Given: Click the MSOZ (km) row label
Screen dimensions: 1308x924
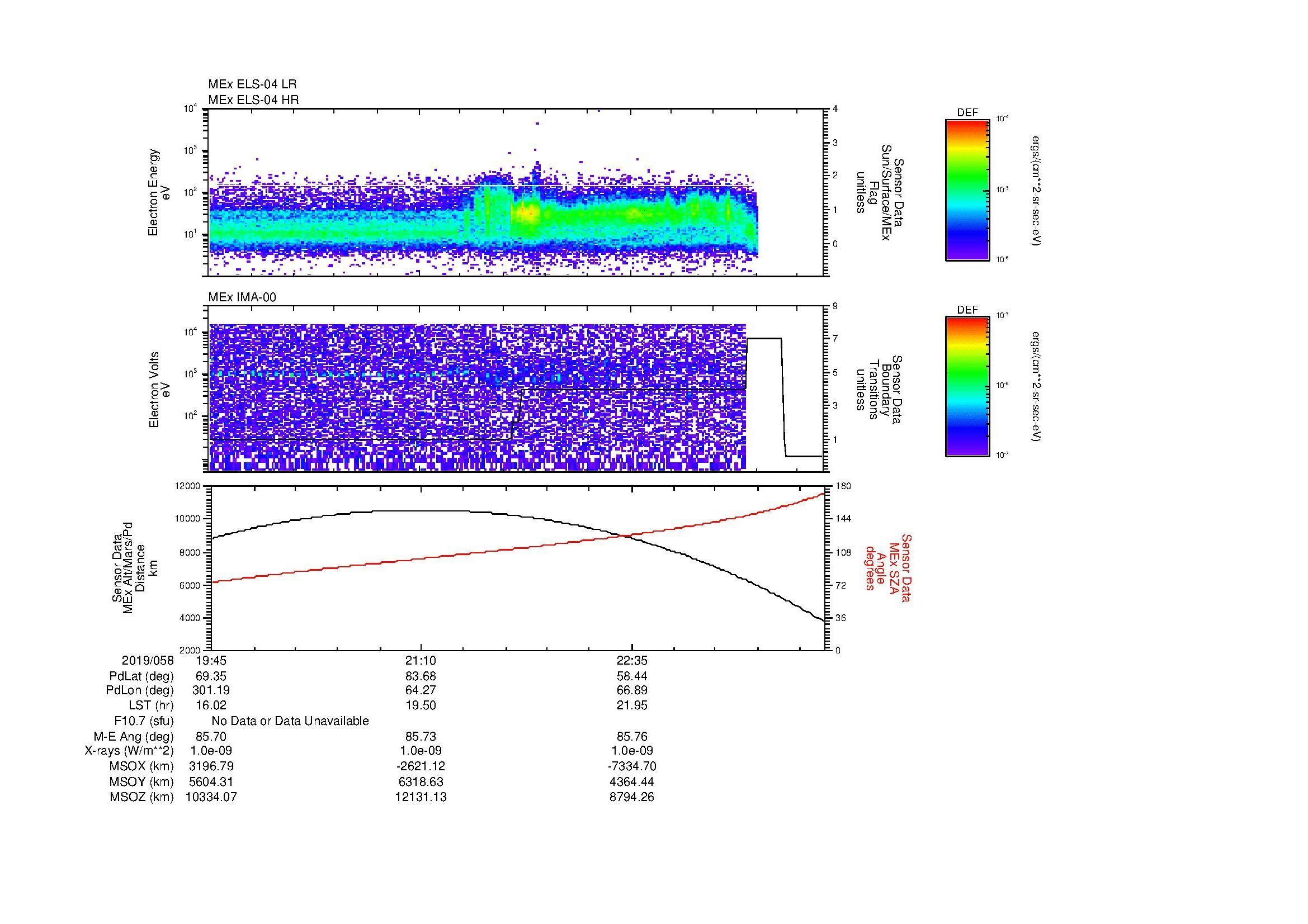Looking at the screenshot, I should (x=142, y=797).
